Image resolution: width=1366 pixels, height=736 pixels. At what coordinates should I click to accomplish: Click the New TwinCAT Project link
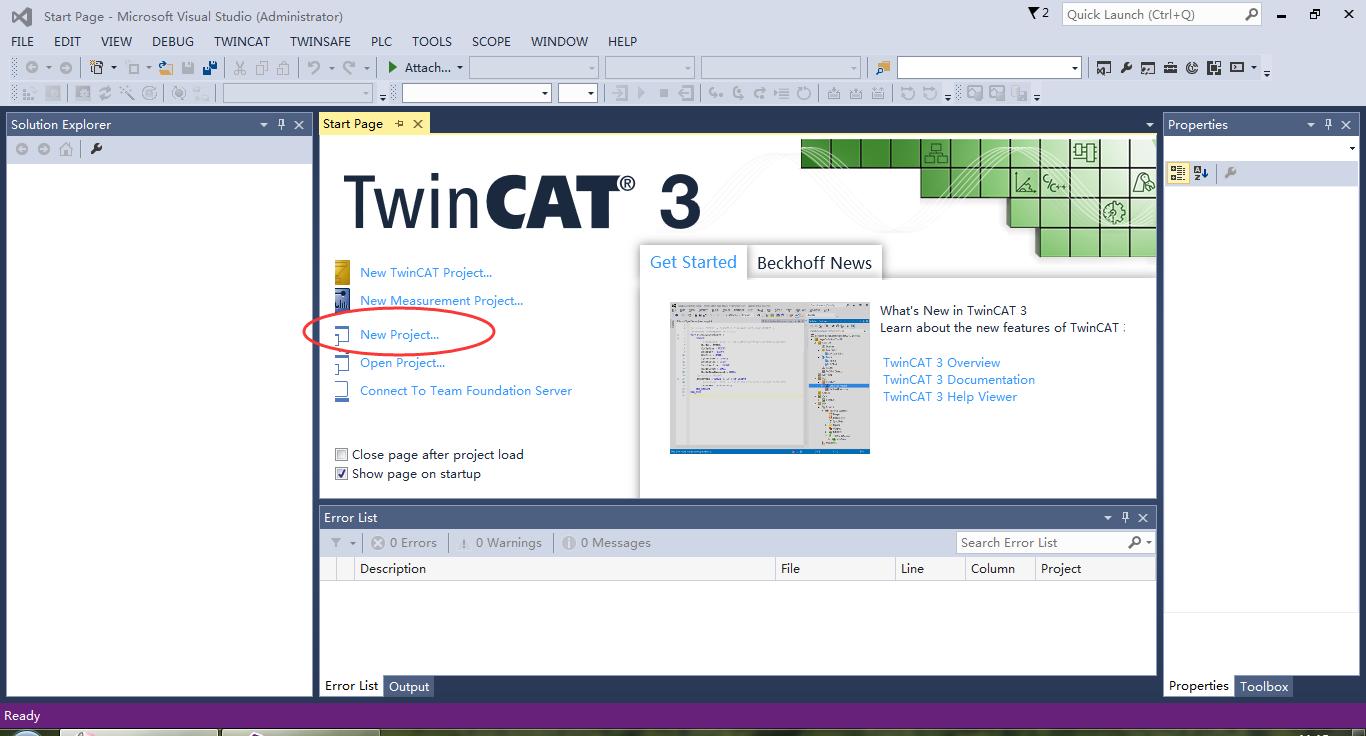tap(426, 272)
